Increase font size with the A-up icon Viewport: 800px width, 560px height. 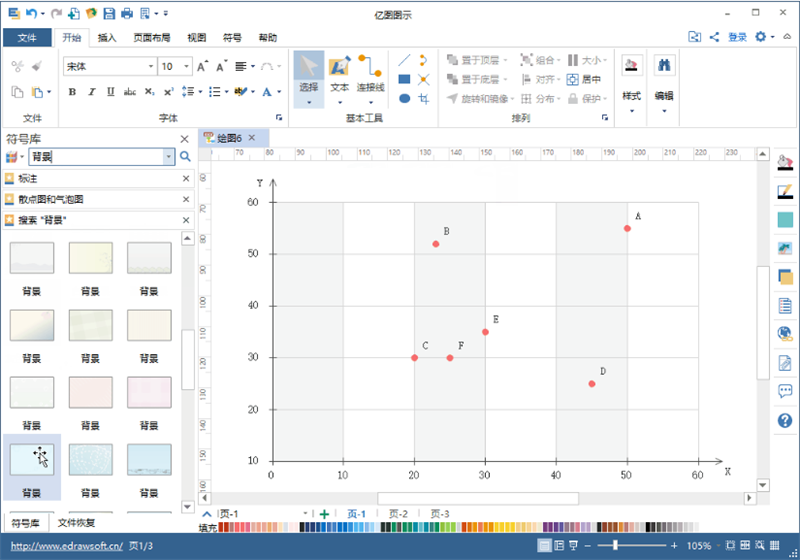tap(203, 66)
